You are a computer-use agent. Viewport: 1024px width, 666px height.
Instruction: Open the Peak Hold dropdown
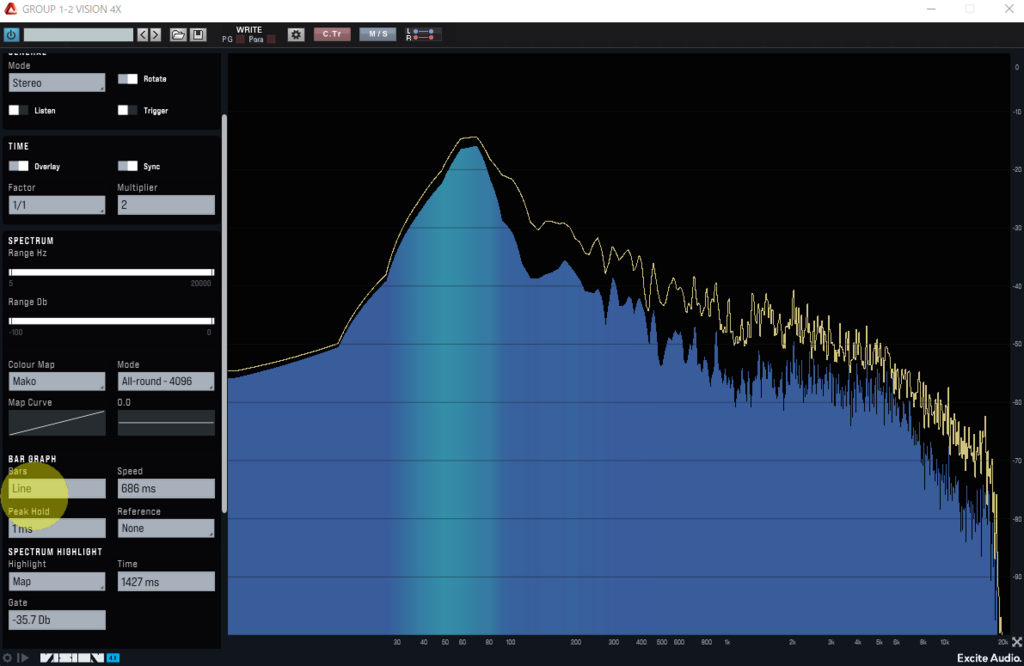pos(57,528)
